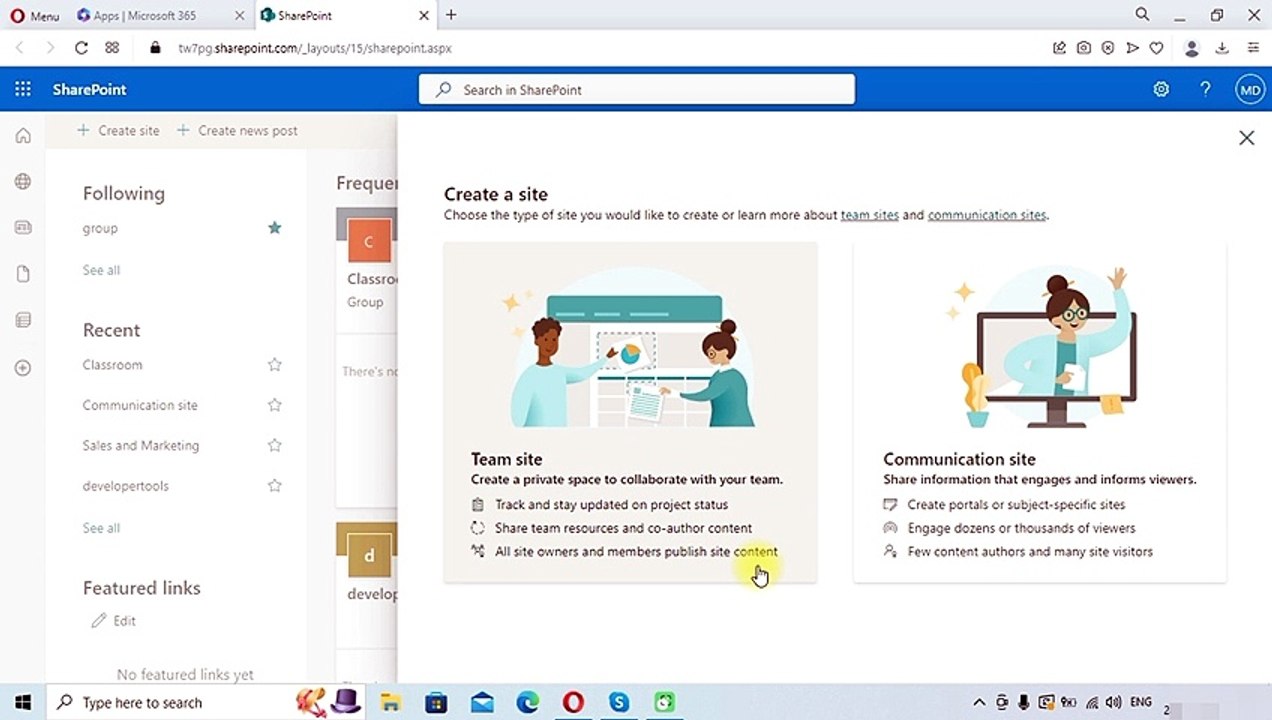The image size is (1272, 720).
Task: Open Skype from taskbar
Action: coord(619,703)
